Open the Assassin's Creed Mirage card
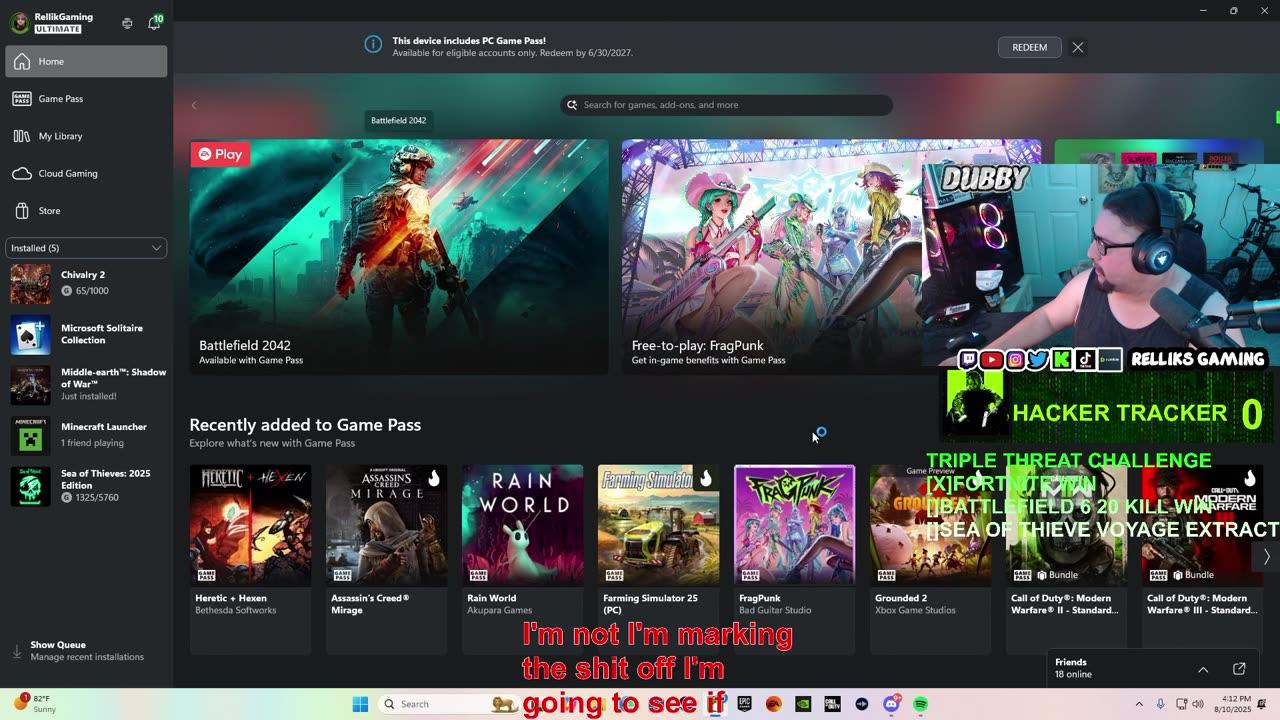Image resolution: width=1280 pixels, height=720 pixels. coord(386,559)
